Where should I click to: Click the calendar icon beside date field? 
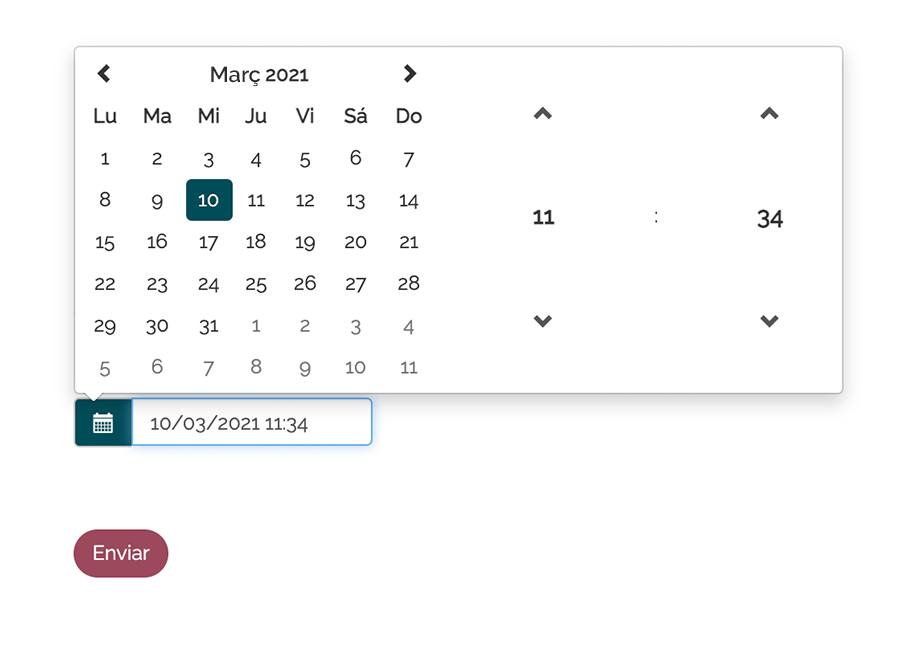coord(103,423)
